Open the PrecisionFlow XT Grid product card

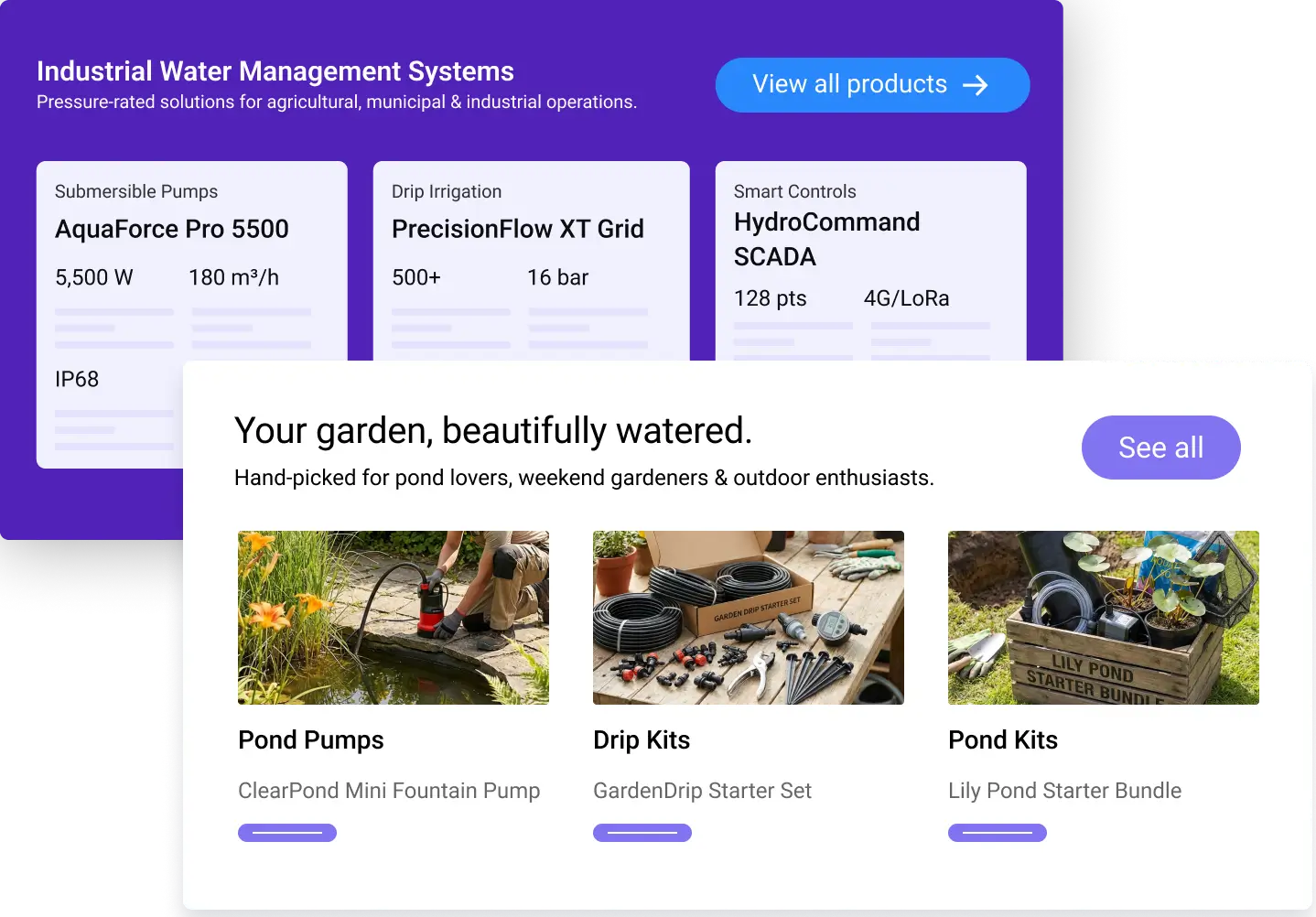click(518, 229)
